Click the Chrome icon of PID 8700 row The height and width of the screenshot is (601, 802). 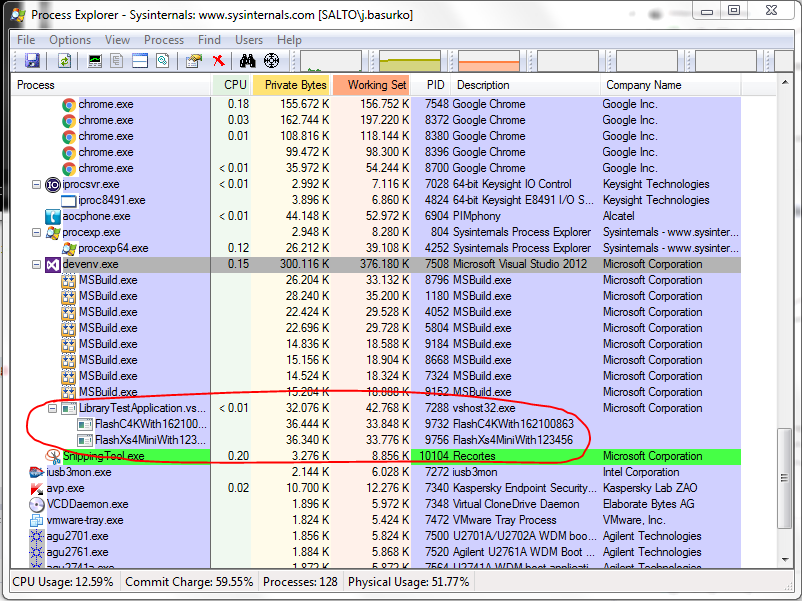click(69, 168)
